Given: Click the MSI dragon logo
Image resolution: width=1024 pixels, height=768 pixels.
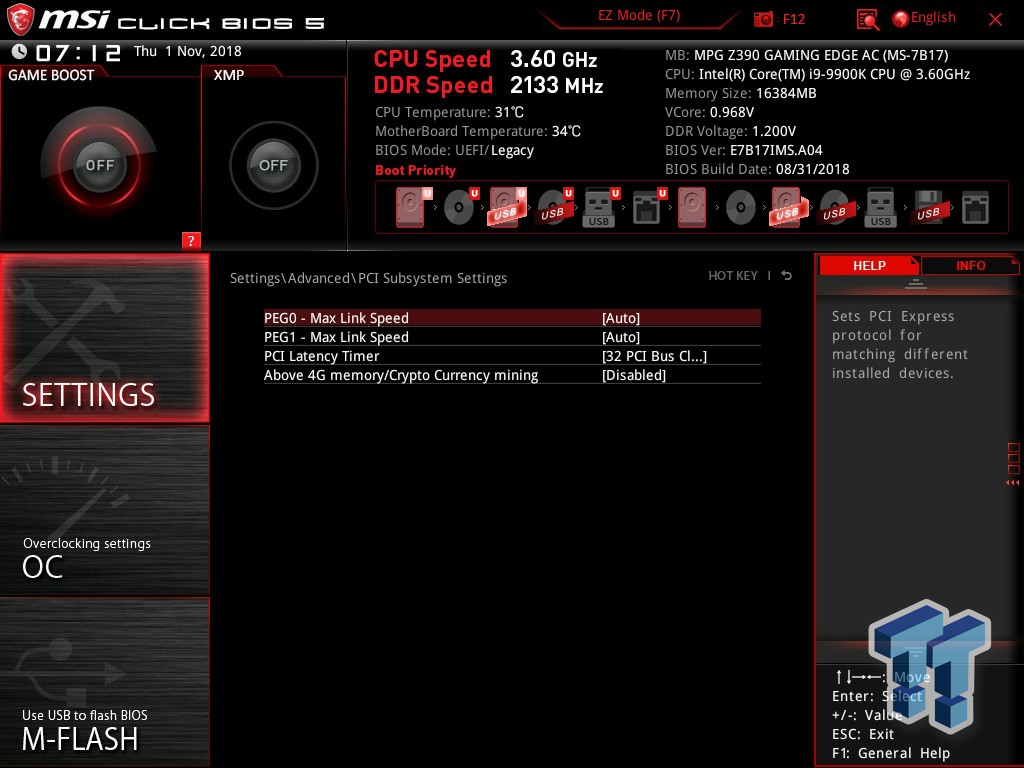Looking at the screenshot, I should (20, 20).
